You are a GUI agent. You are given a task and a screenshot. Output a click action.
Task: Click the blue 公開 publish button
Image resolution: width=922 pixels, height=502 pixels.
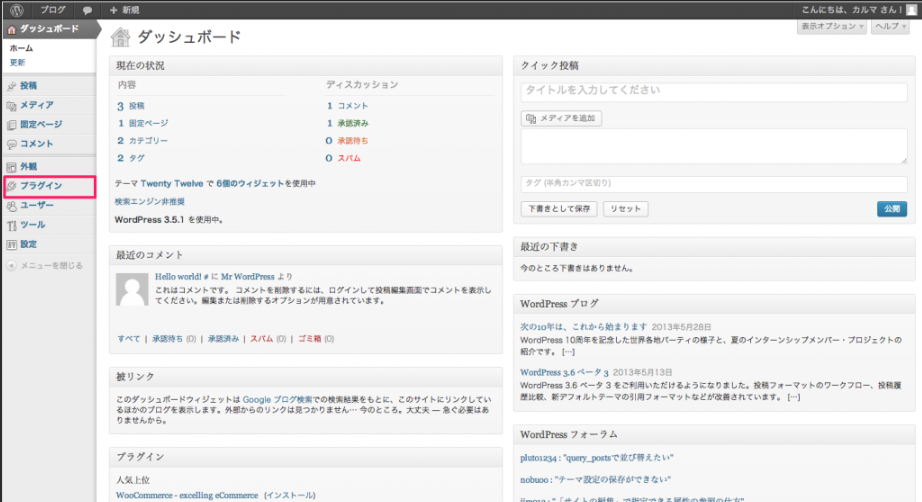point(892,209)
